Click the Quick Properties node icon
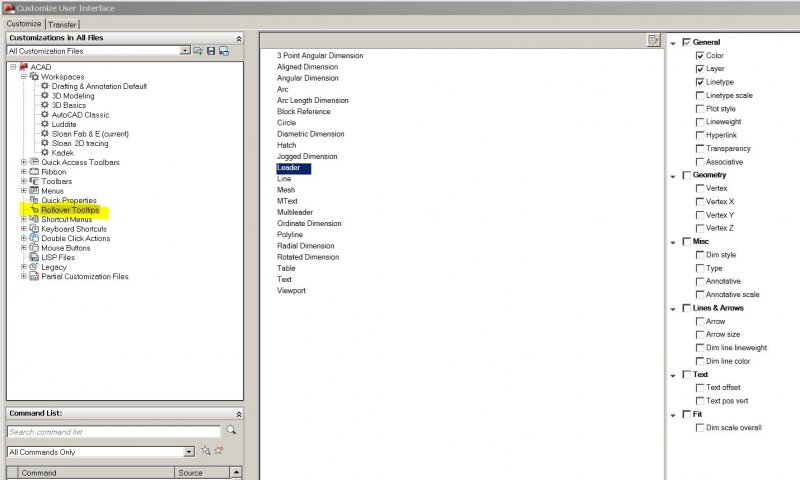800x480 pixels. [x=34, y=200]
